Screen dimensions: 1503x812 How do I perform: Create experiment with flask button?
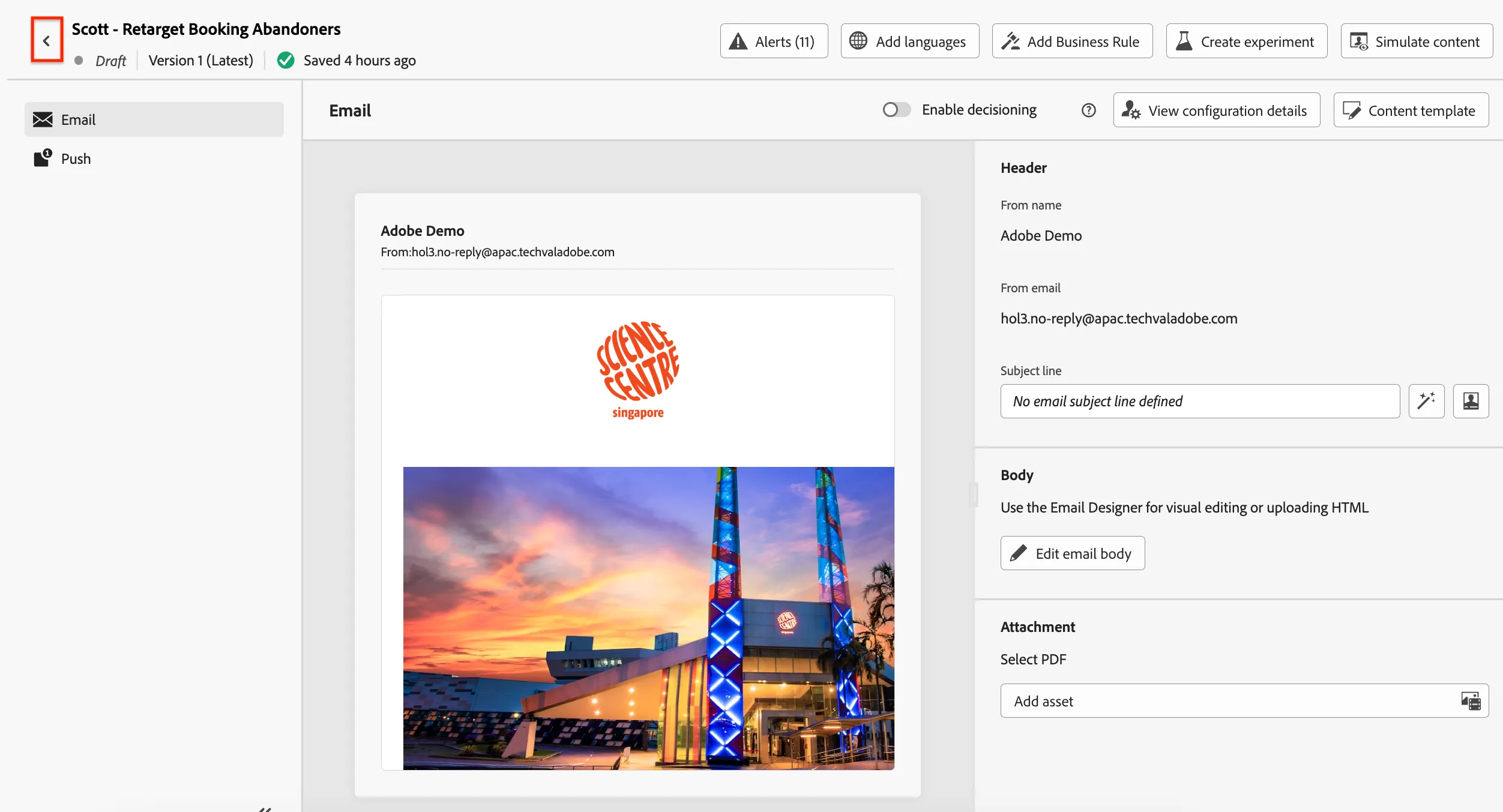tap(1246, 41)
